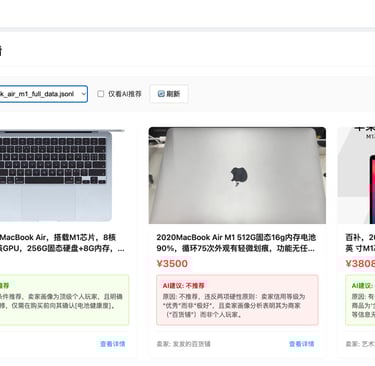Open 查看详情 for the 256G固态硬盘+8G内存 card
Viewport: 375px width, 366px height.
click(113, 344)
